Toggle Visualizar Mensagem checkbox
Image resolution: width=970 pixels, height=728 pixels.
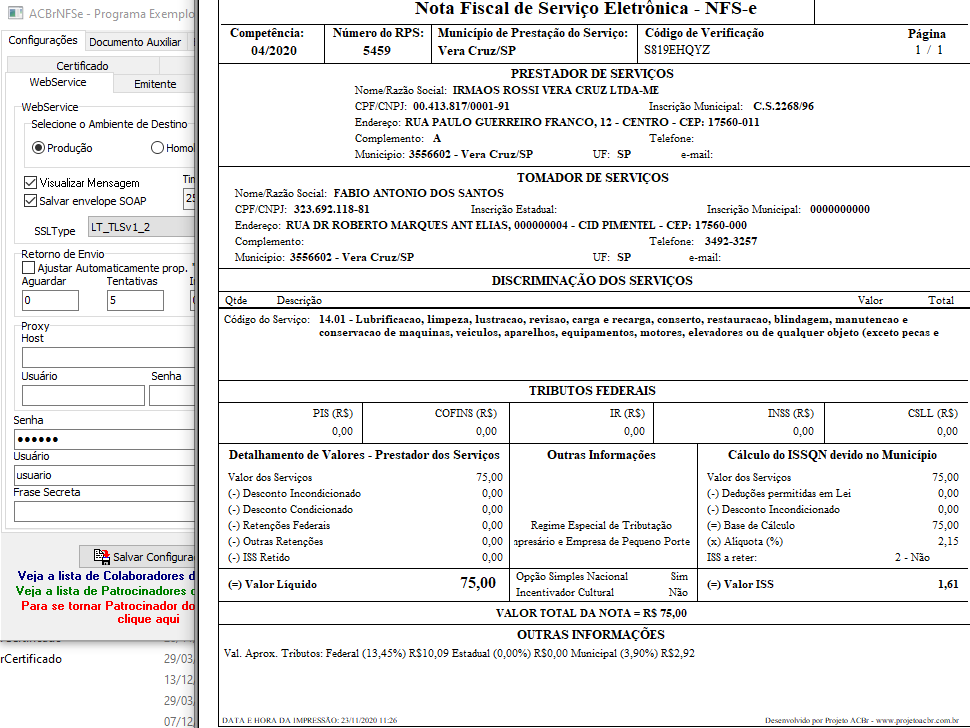30,182
